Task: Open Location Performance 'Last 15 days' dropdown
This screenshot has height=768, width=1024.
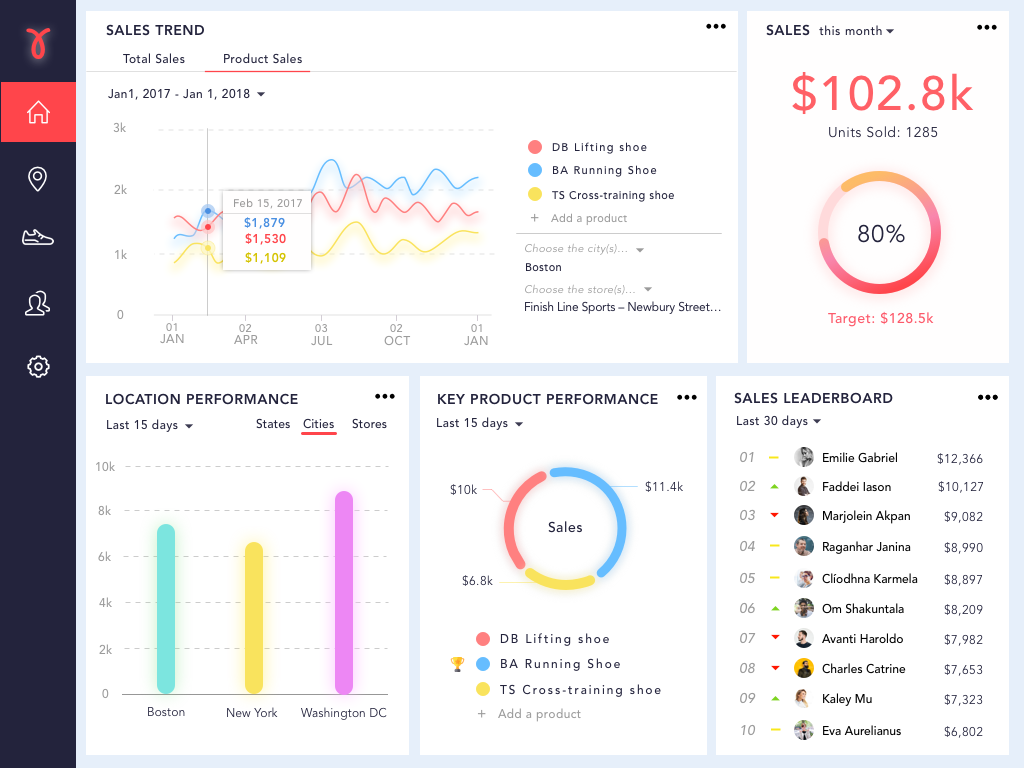Action: click(x=150, y=425)
